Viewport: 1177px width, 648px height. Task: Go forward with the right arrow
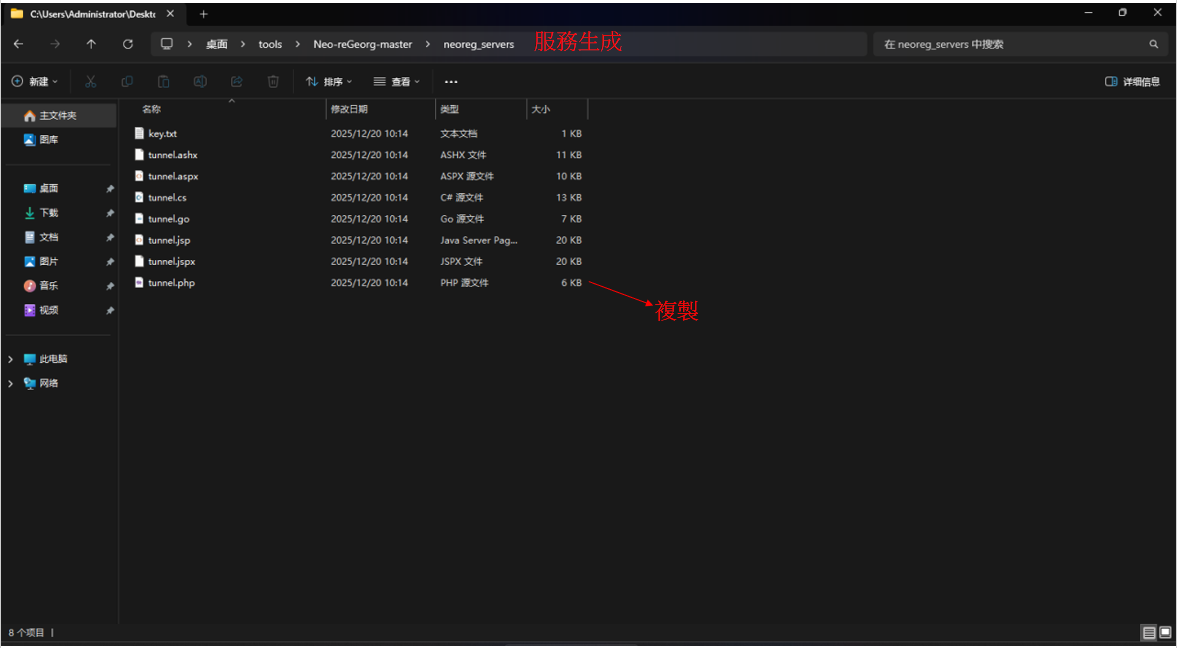coord(55,44)
